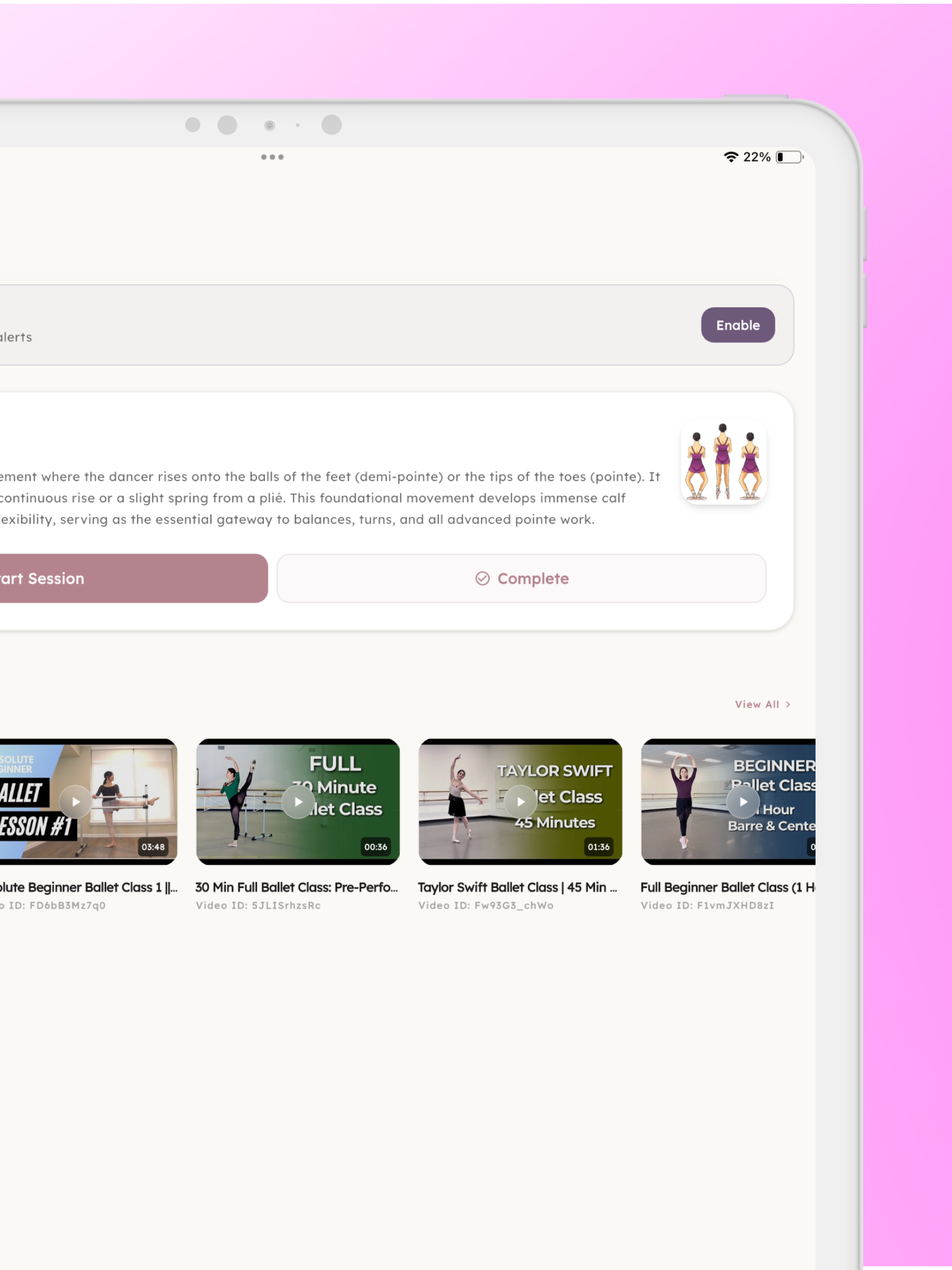Select the line 'continuous rise or a slight spring'
952x1270 pixels.
click(x=313, y=498)
